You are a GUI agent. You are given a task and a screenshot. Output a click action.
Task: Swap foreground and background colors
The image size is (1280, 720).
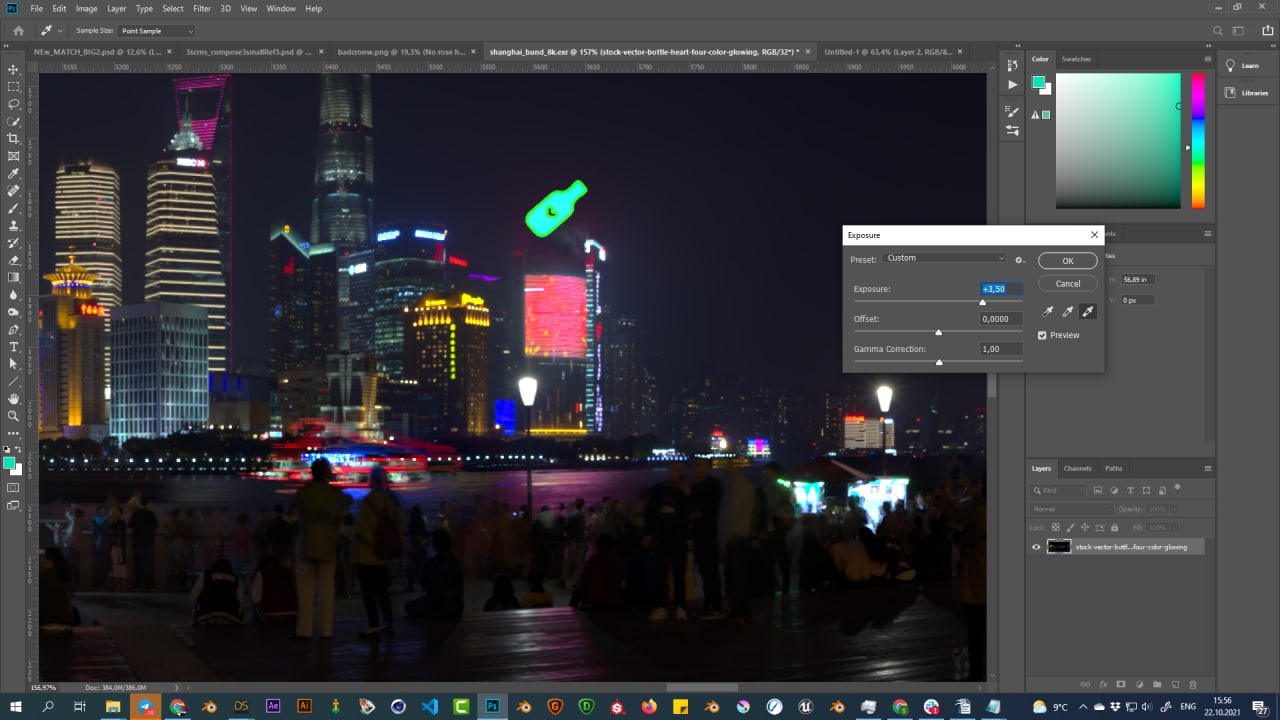[20, 451]
